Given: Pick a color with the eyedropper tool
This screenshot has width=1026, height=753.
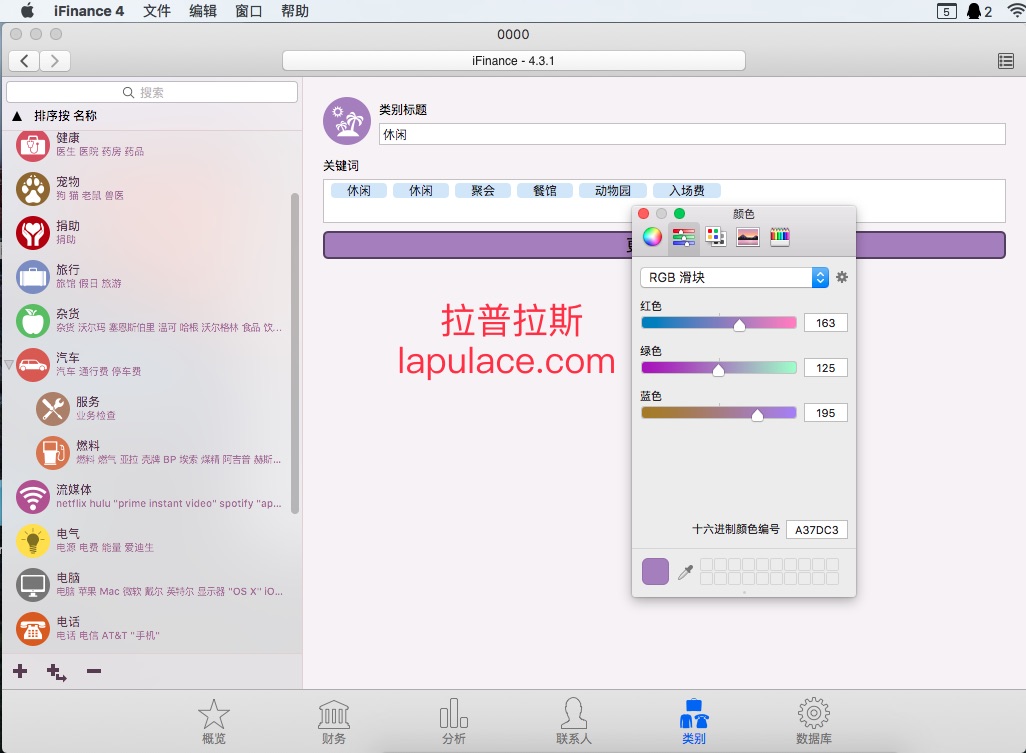Looking at the screenshot, I should click(685, 572).
